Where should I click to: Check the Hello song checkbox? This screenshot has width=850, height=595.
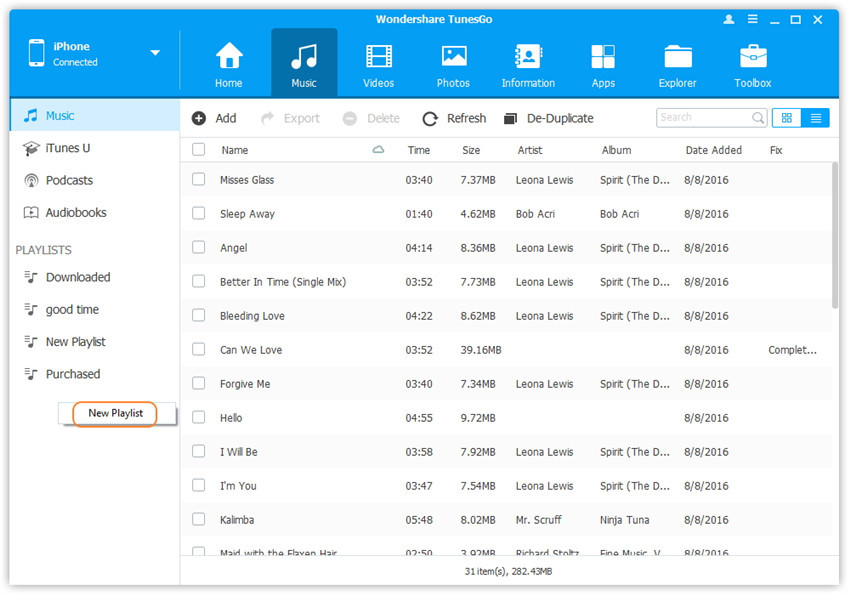[x=199, y=417]
